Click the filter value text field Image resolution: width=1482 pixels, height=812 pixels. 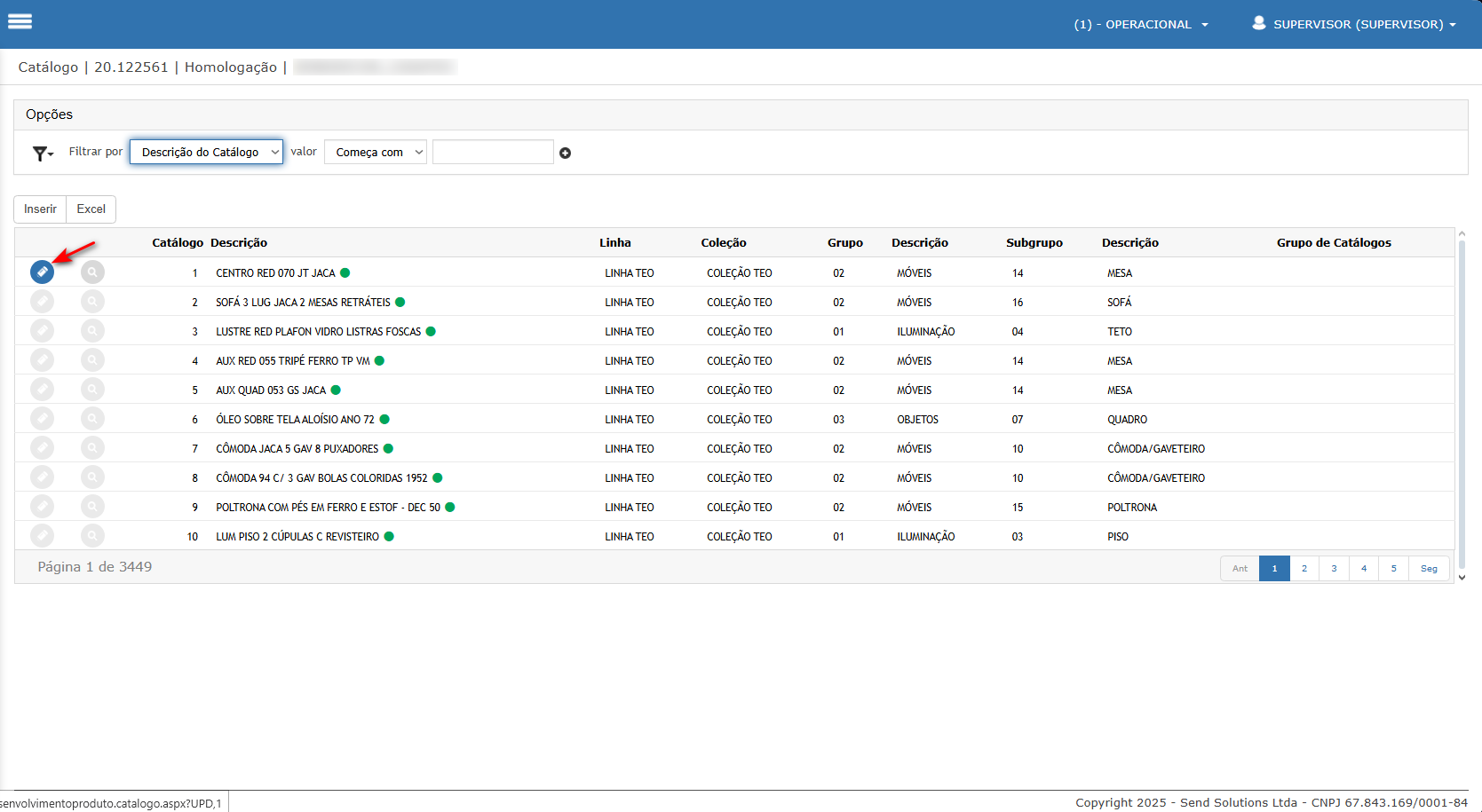(x=493, y=153)
